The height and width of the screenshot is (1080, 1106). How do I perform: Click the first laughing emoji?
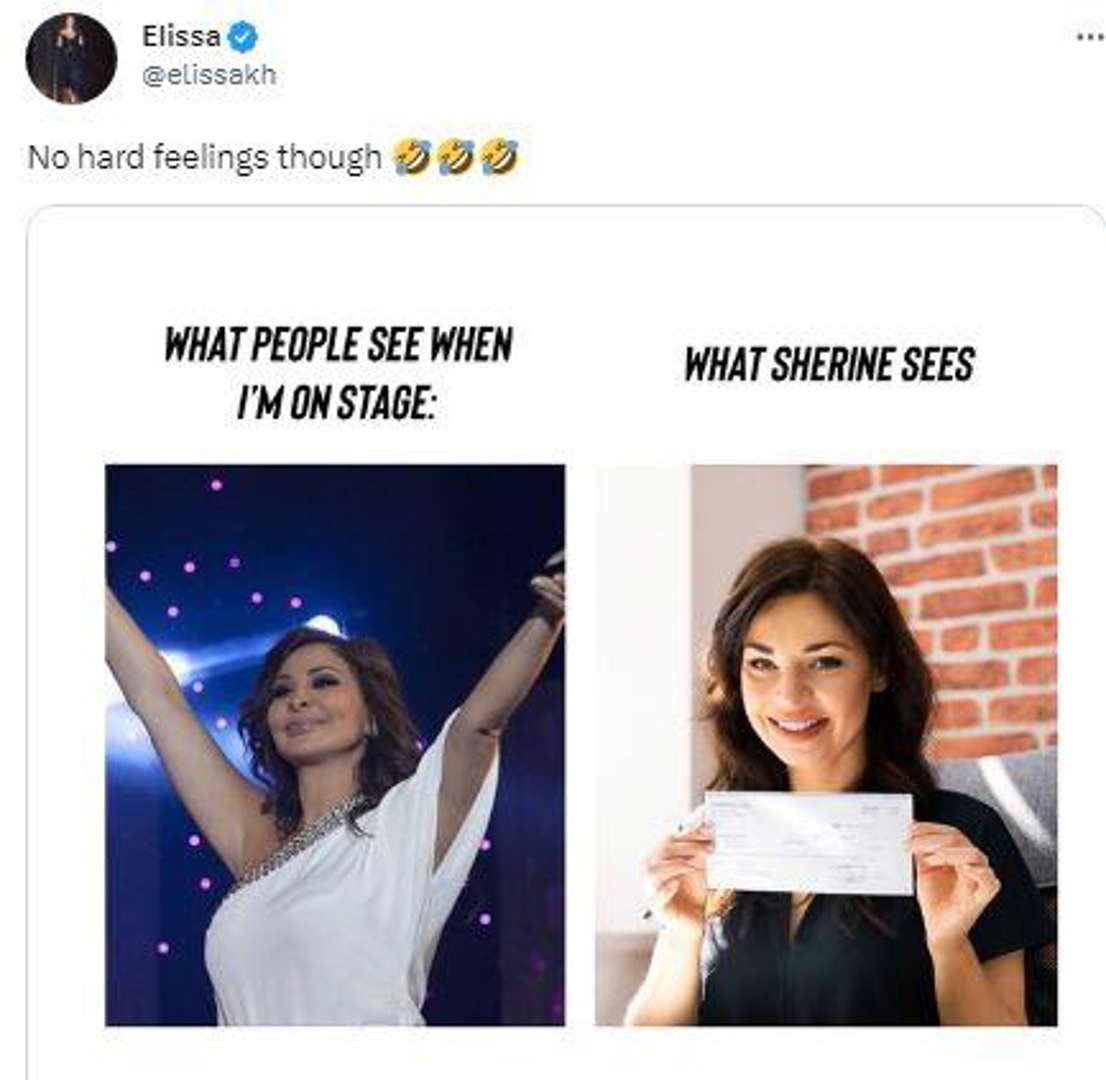(412, 156)
